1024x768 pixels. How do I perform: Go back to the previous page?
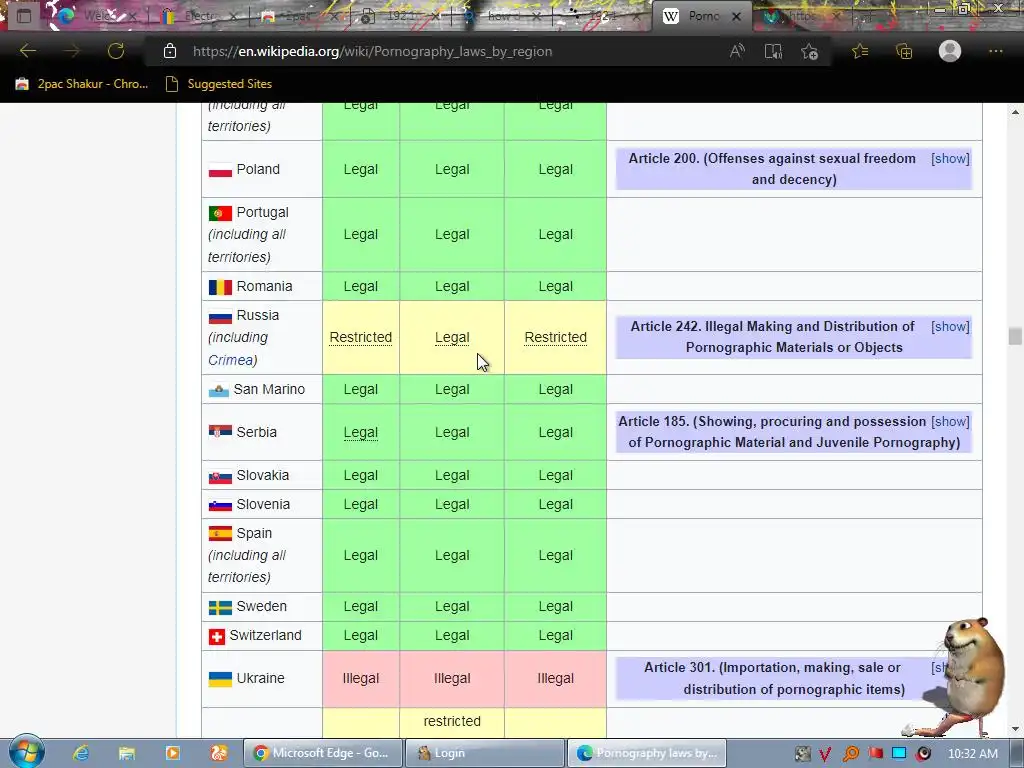[x=28, y=51]
